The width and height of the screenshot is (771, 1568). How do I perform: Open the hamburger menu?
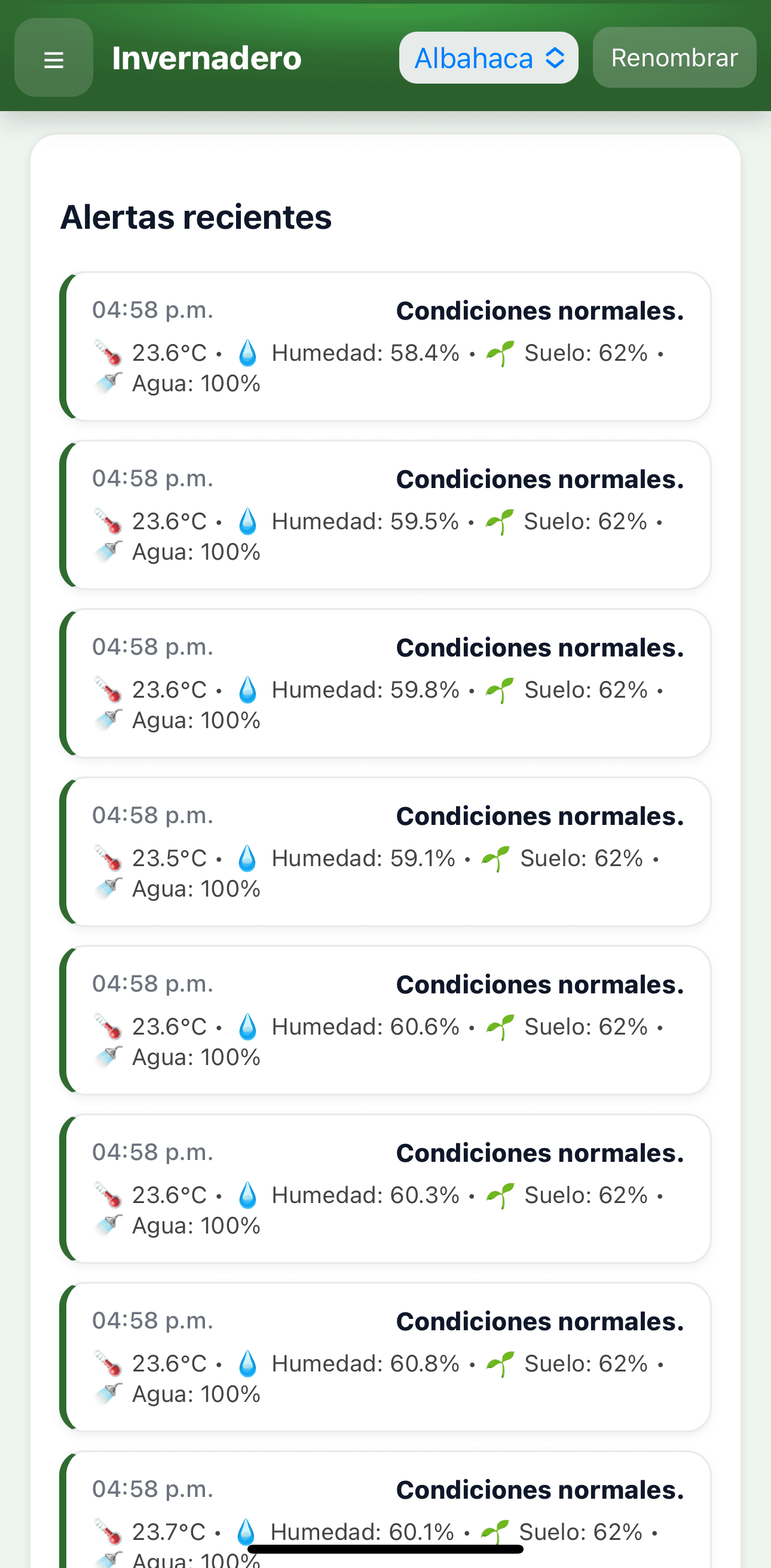pos(54,59)
